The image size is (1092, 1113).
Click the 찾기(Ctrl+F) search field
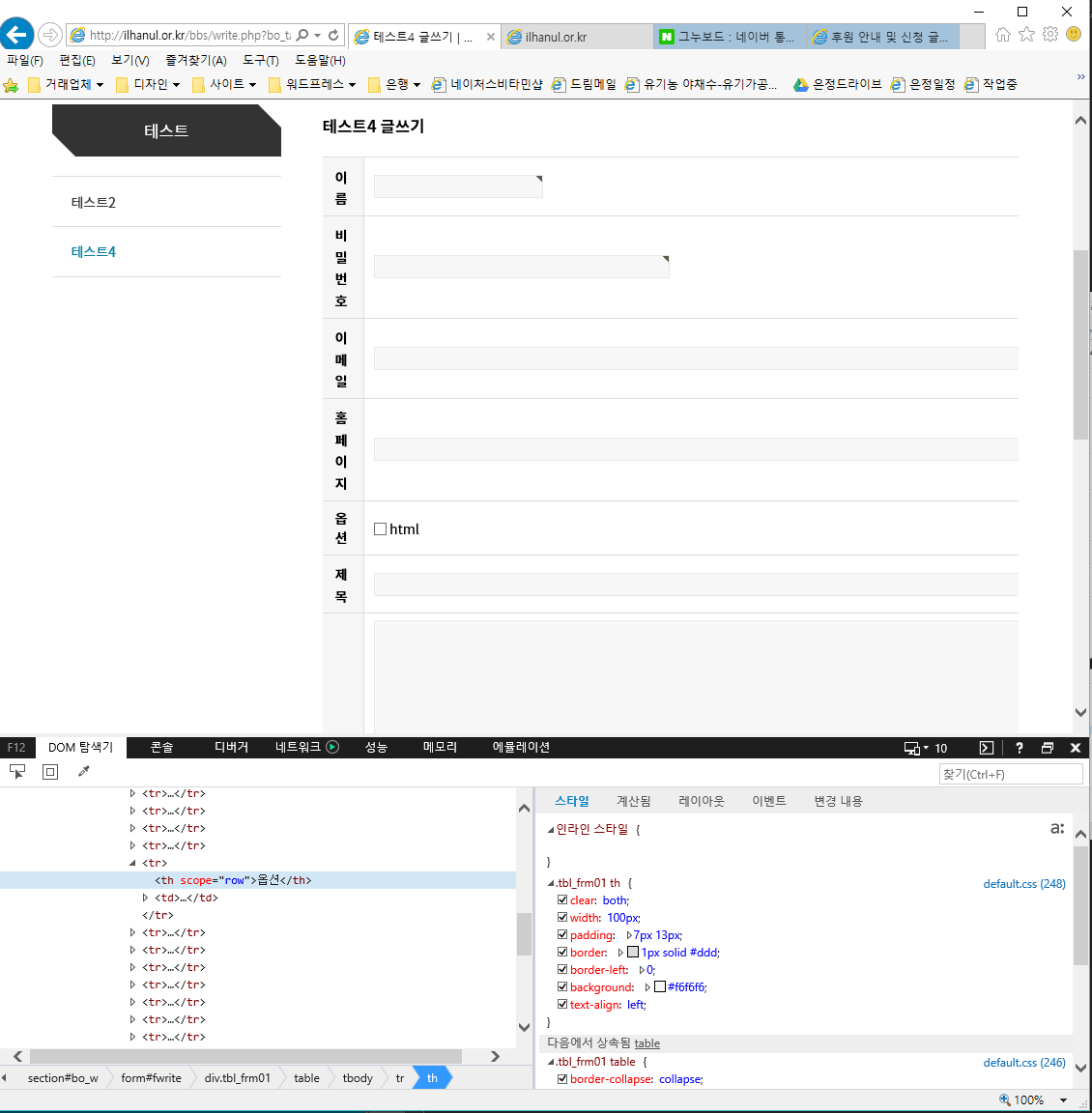point(1011,775)
